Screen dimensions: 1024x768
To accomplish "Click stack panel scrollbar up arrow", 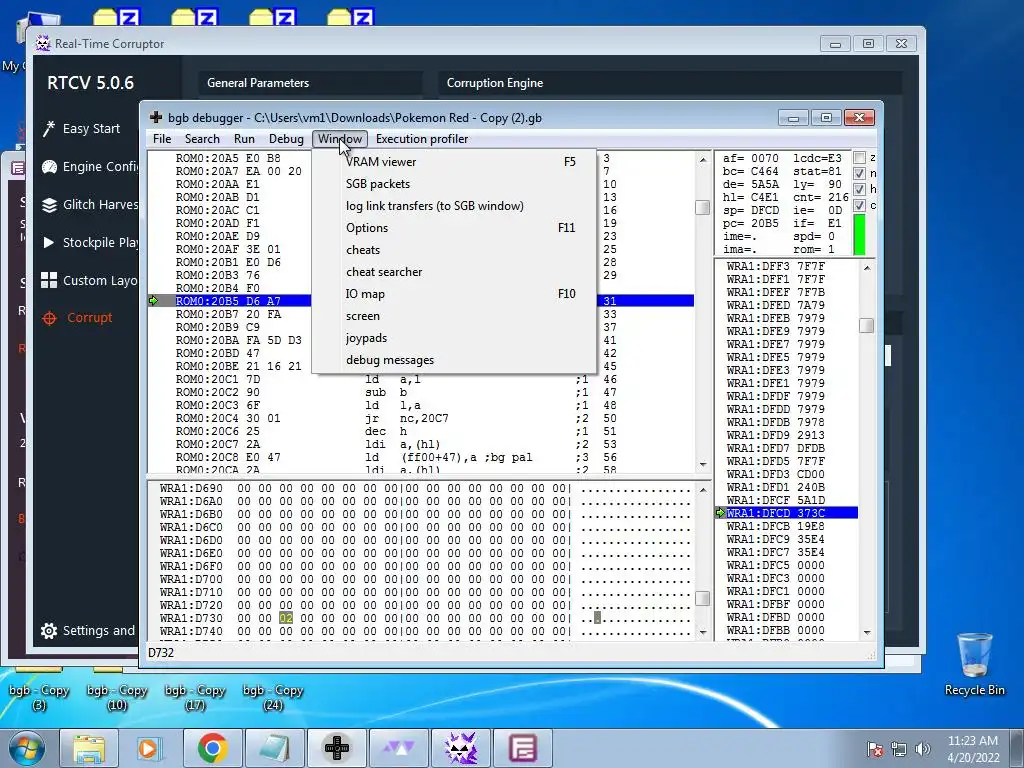I will [x=867, y=267].
